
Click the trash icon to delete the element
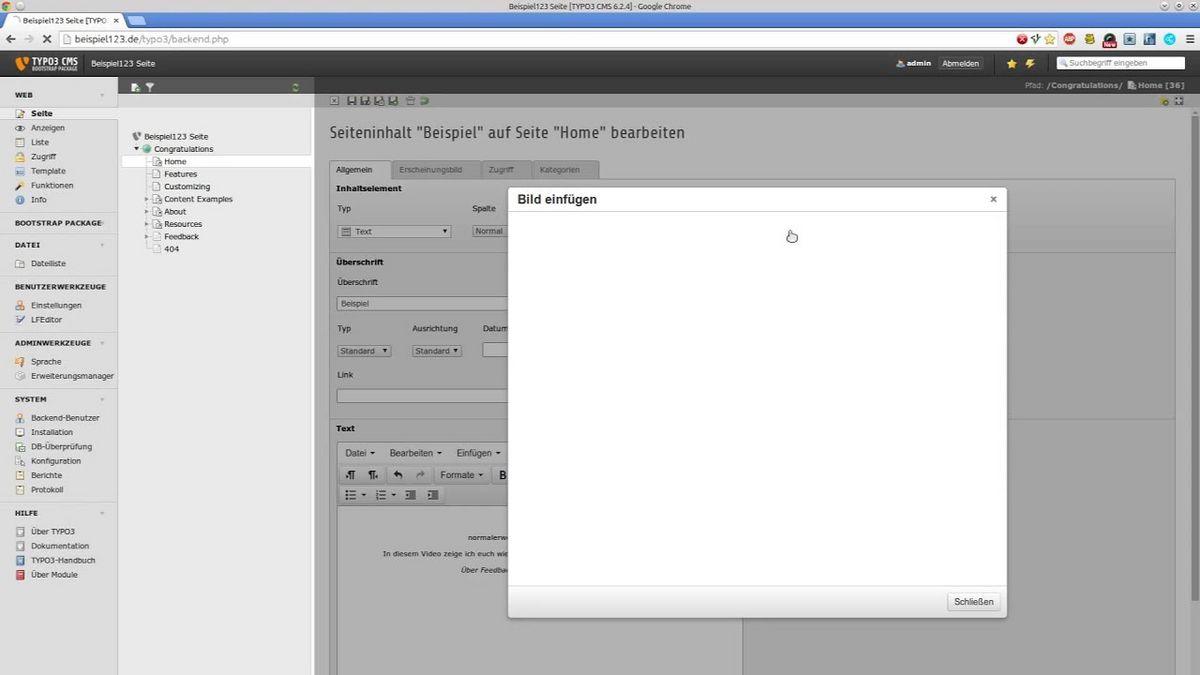[409, 100]
